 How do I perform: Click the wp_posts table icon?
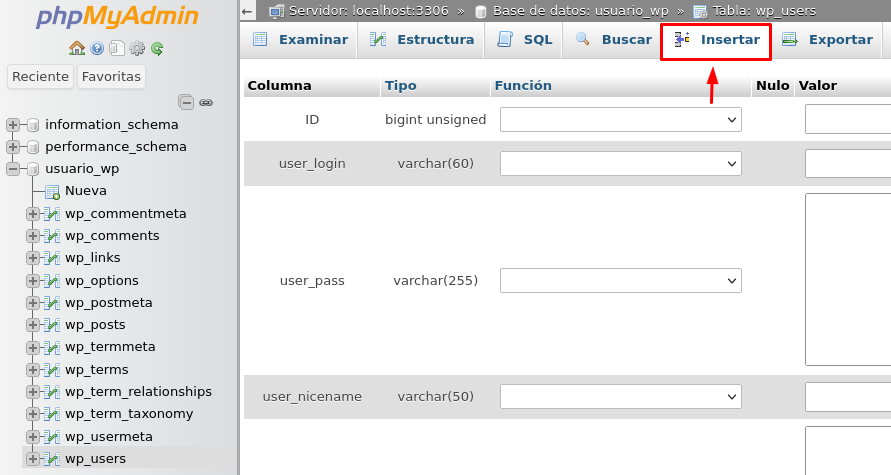tap(52, 326)
